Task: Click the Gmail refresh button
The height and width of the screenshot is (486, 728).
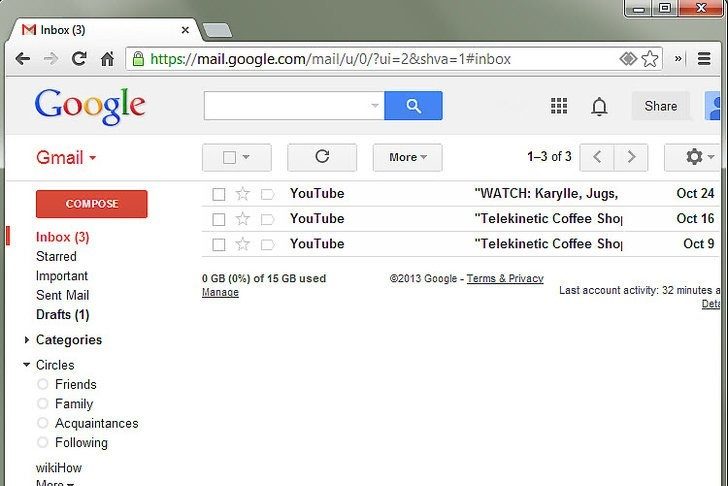Action: (x=321, y=157)
